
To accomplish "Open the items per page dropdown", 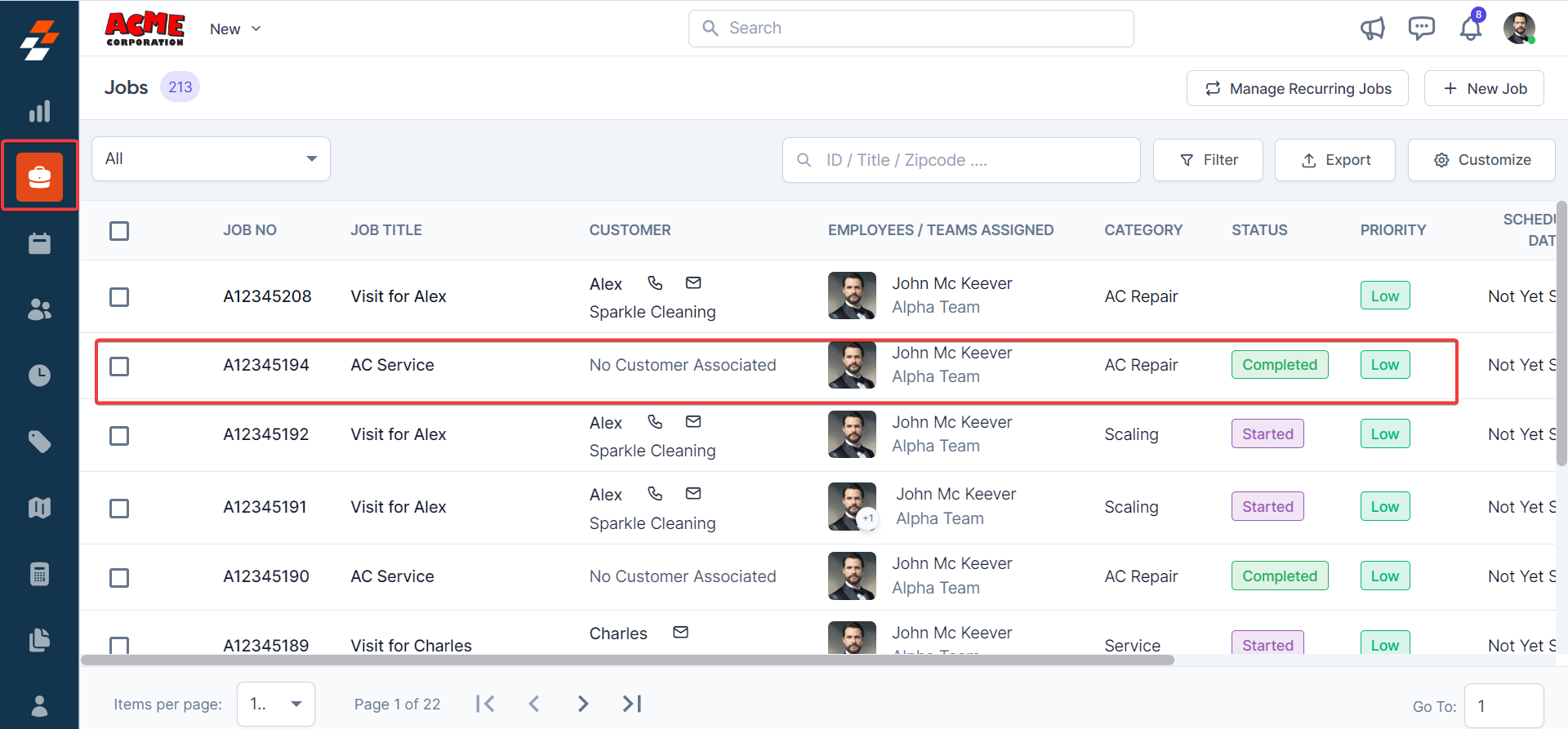I will click(275, 704).
